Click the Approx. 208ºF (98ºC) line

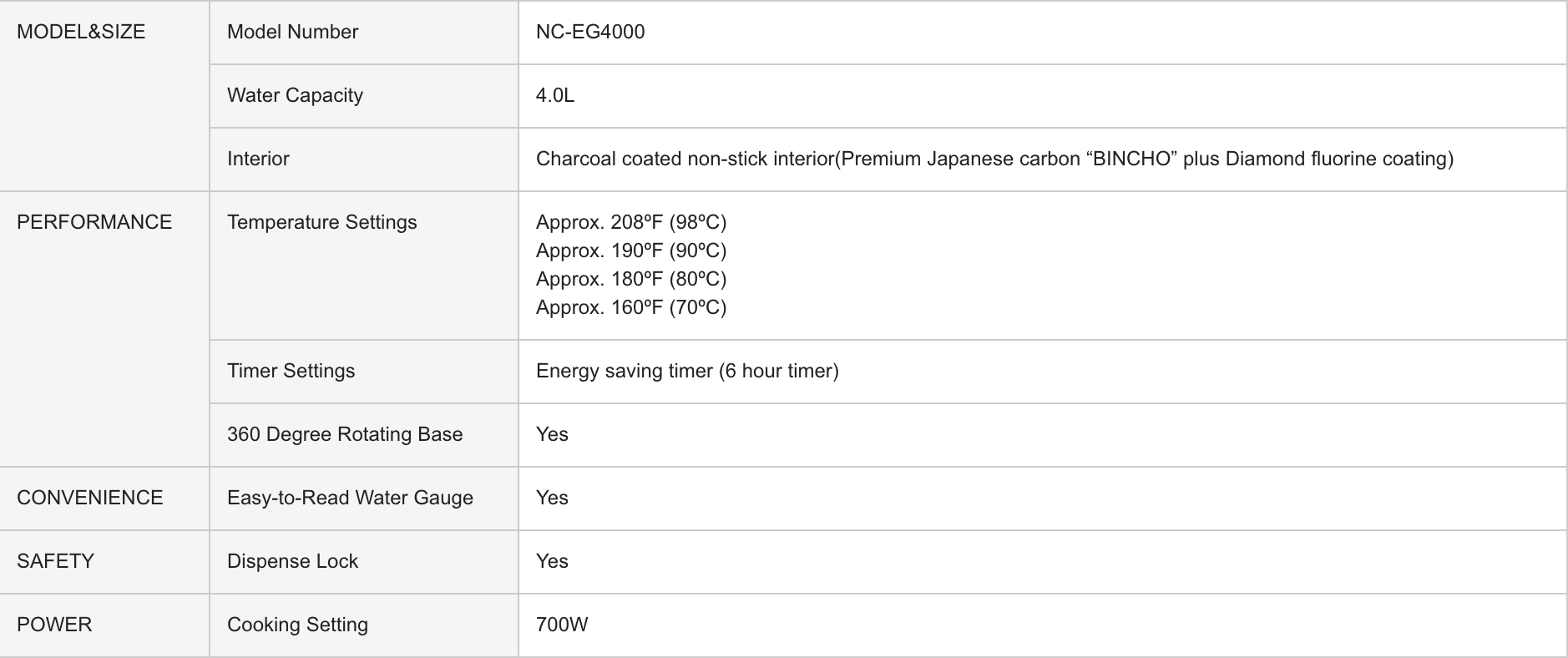point(631,222)
